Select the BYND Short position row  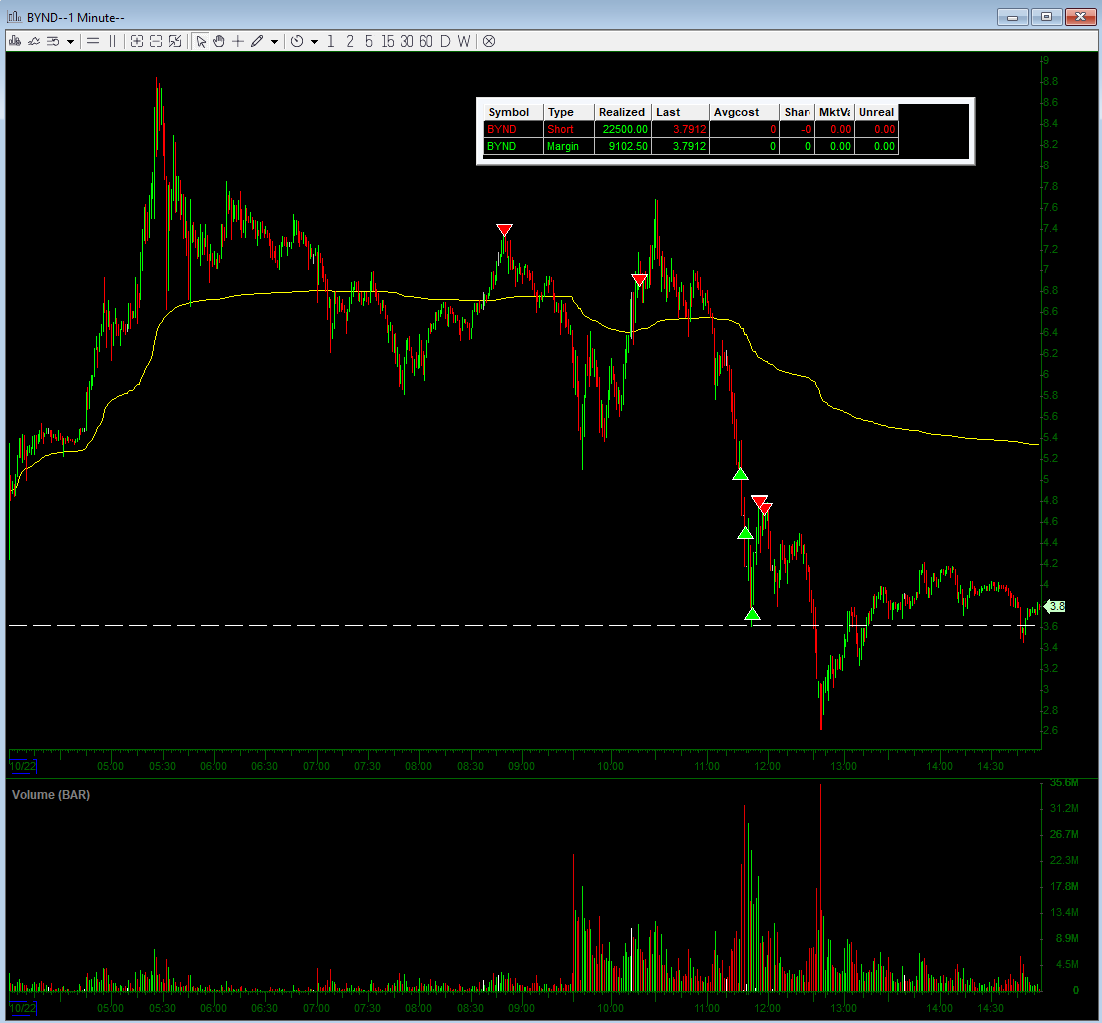click(x=691, y=129)
